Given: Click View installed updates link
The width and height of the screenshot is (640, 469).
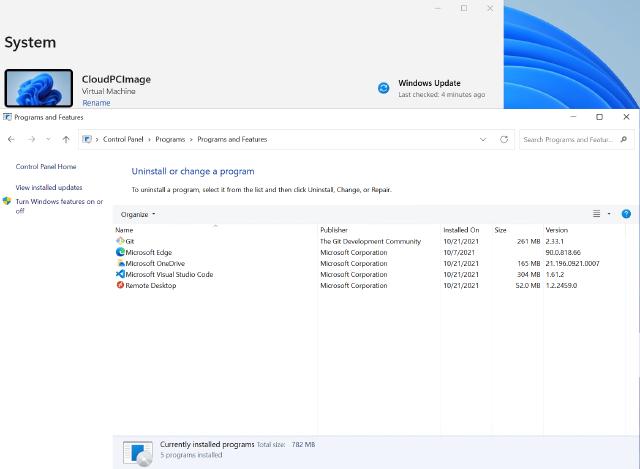Looking at the screenshot, I should point(49,187).
